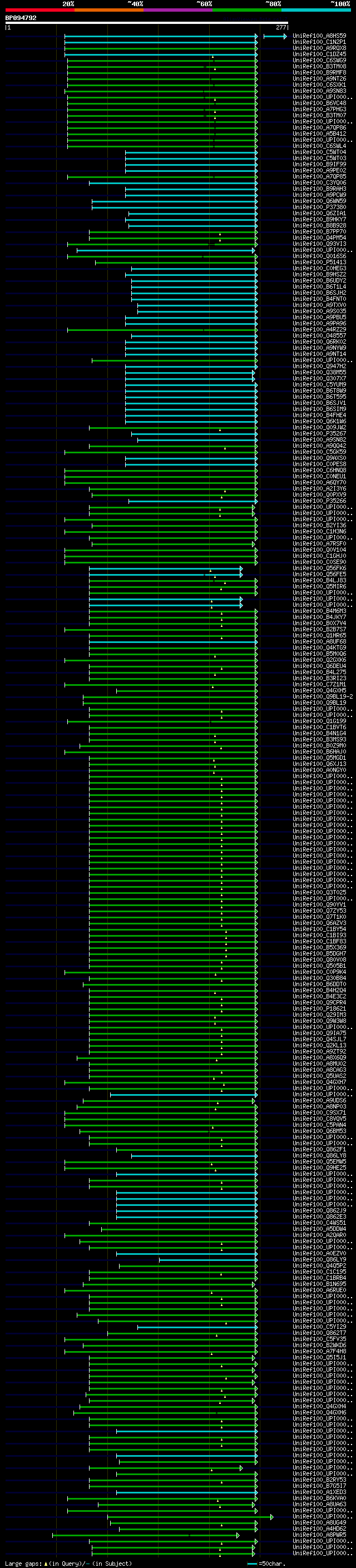Screen dimensions: 356x1568
Task: Select the UniRef100_A8UG49 label
Action: tap(319, 1522)
